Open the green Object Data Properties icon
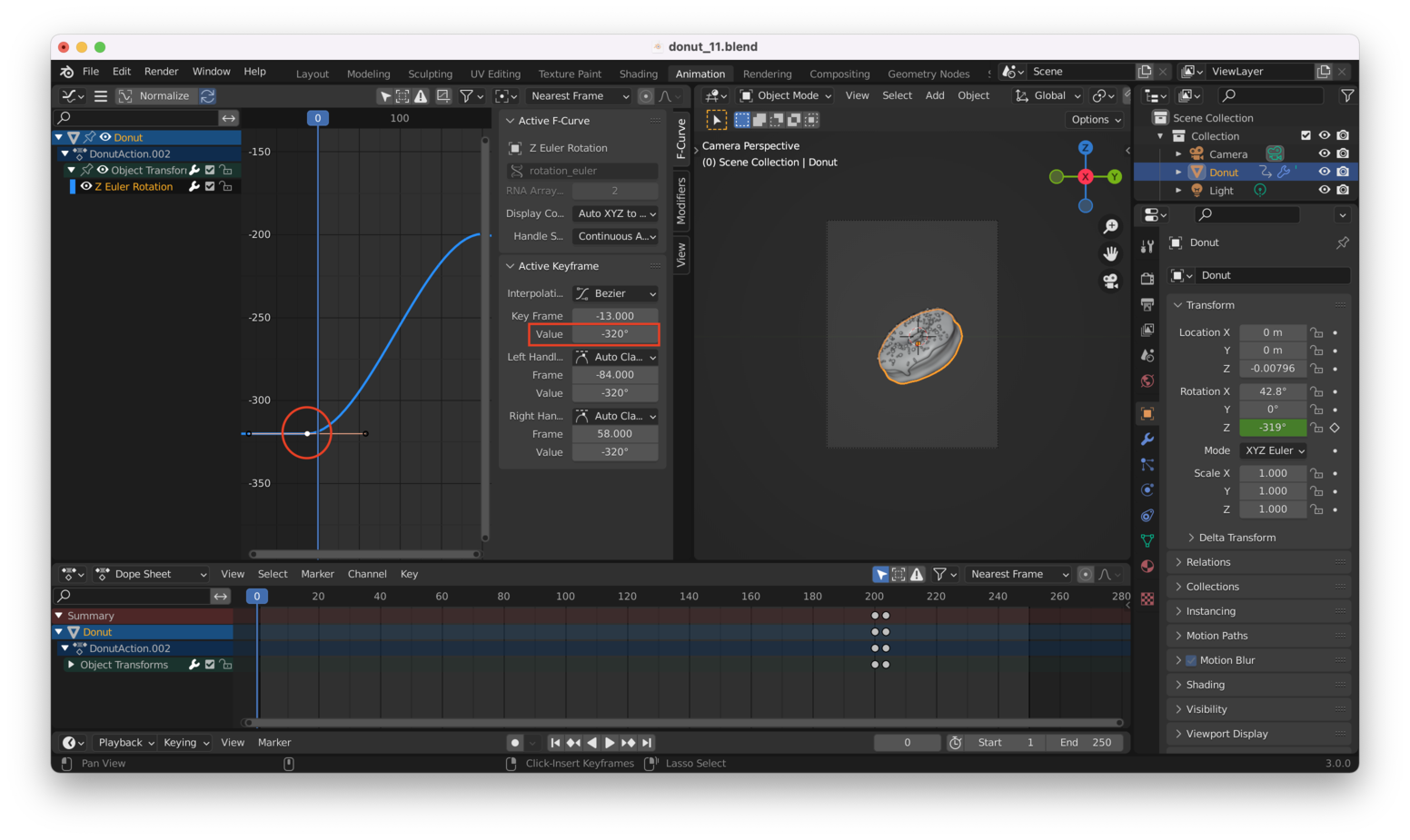Screen dimensions: 1410x840 [1147, 540]
